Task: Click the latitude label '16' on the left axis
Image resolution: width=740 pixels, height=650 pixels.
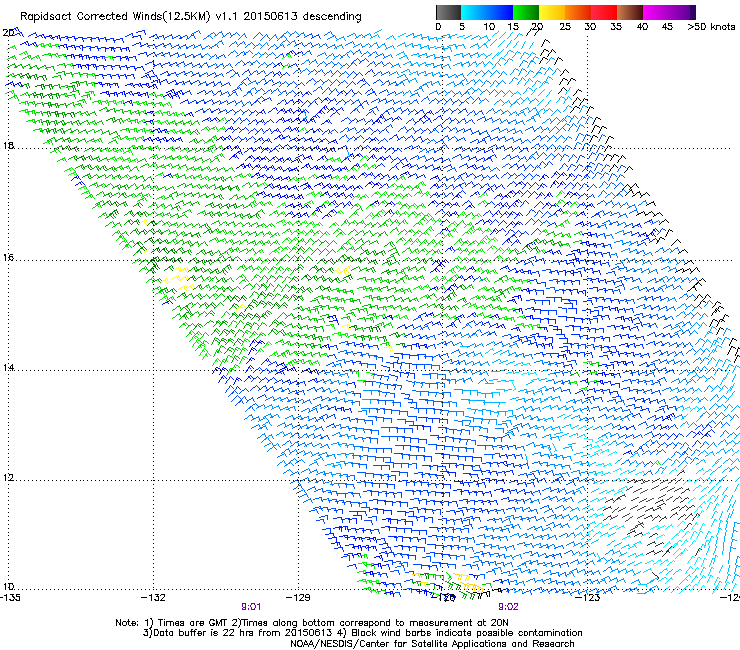Action: pyautogui.click(x=8, y=258)
